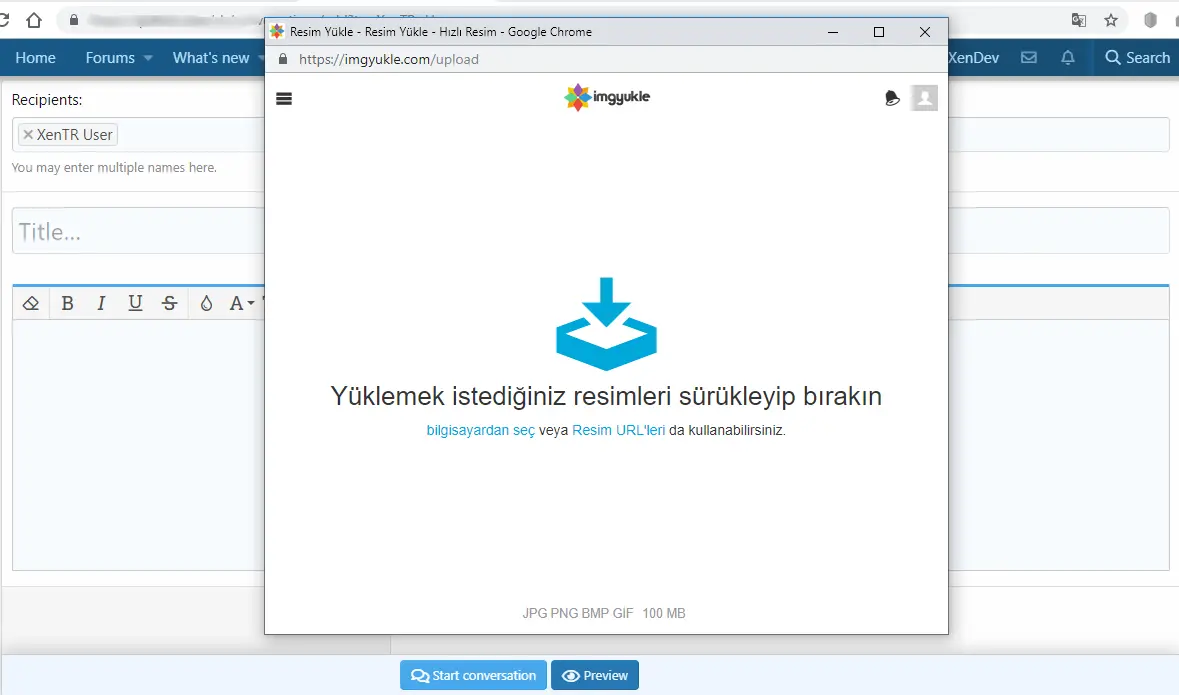Apply strikethrough formatting

click(170, 303)
